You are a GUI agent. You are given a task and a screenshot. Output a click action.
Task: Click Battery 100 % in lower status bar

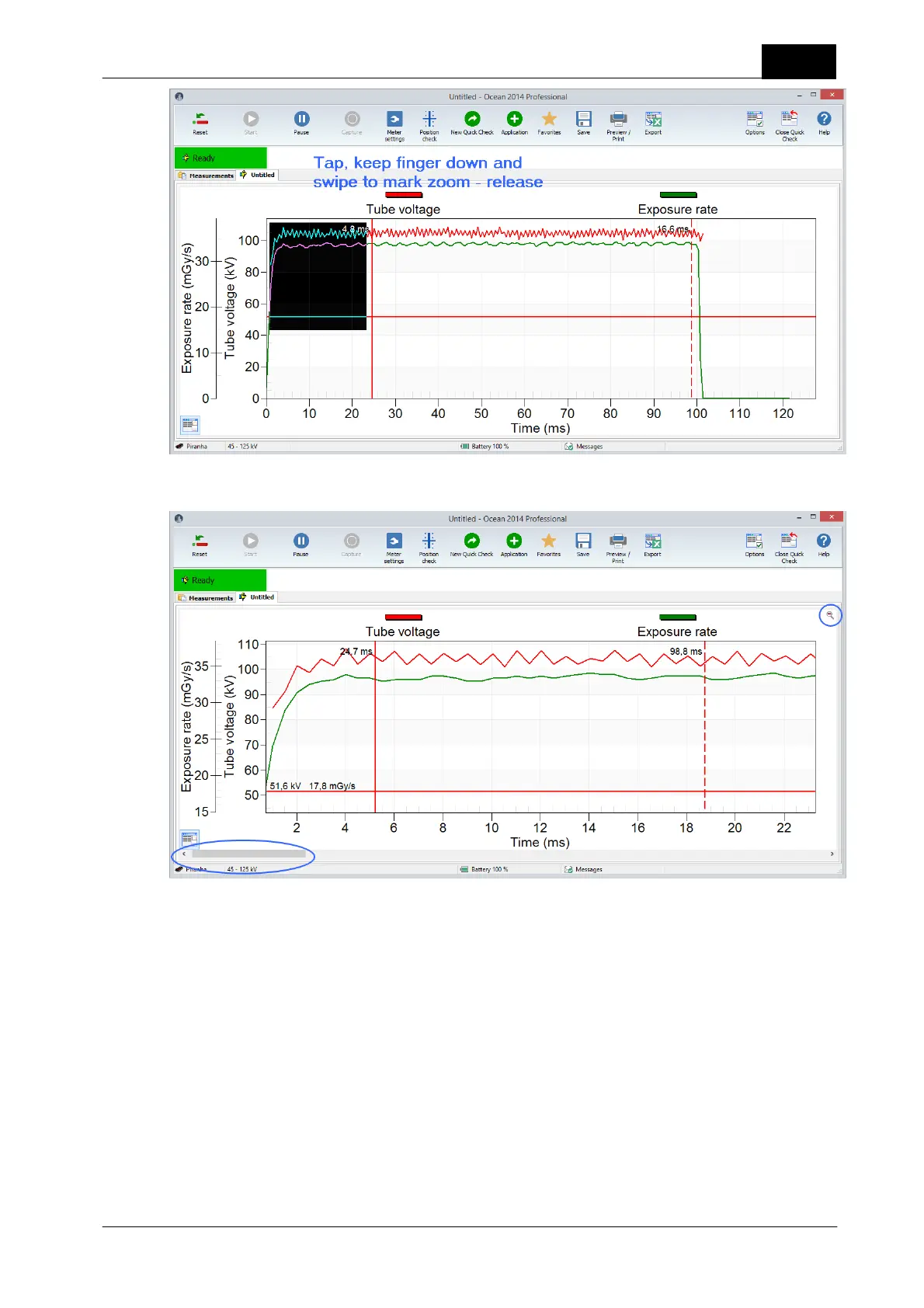[485, 869]
